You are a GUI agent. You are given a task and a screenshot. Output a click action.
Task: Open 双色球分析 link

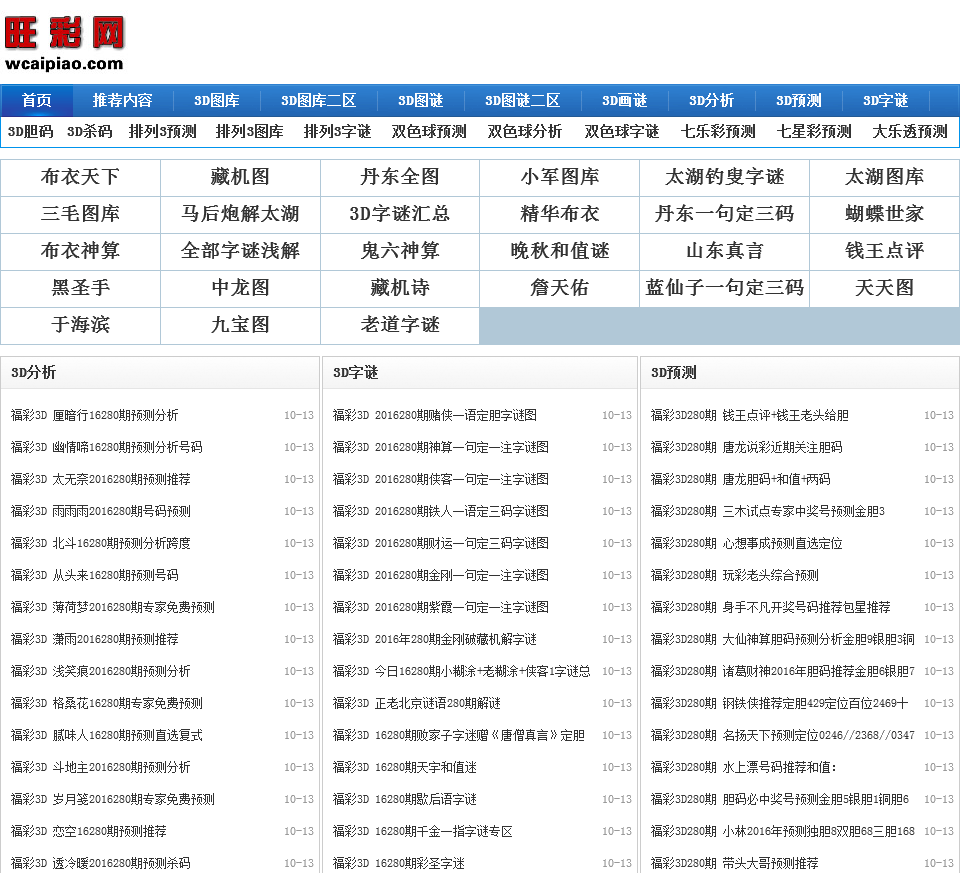tap(525, 132)
